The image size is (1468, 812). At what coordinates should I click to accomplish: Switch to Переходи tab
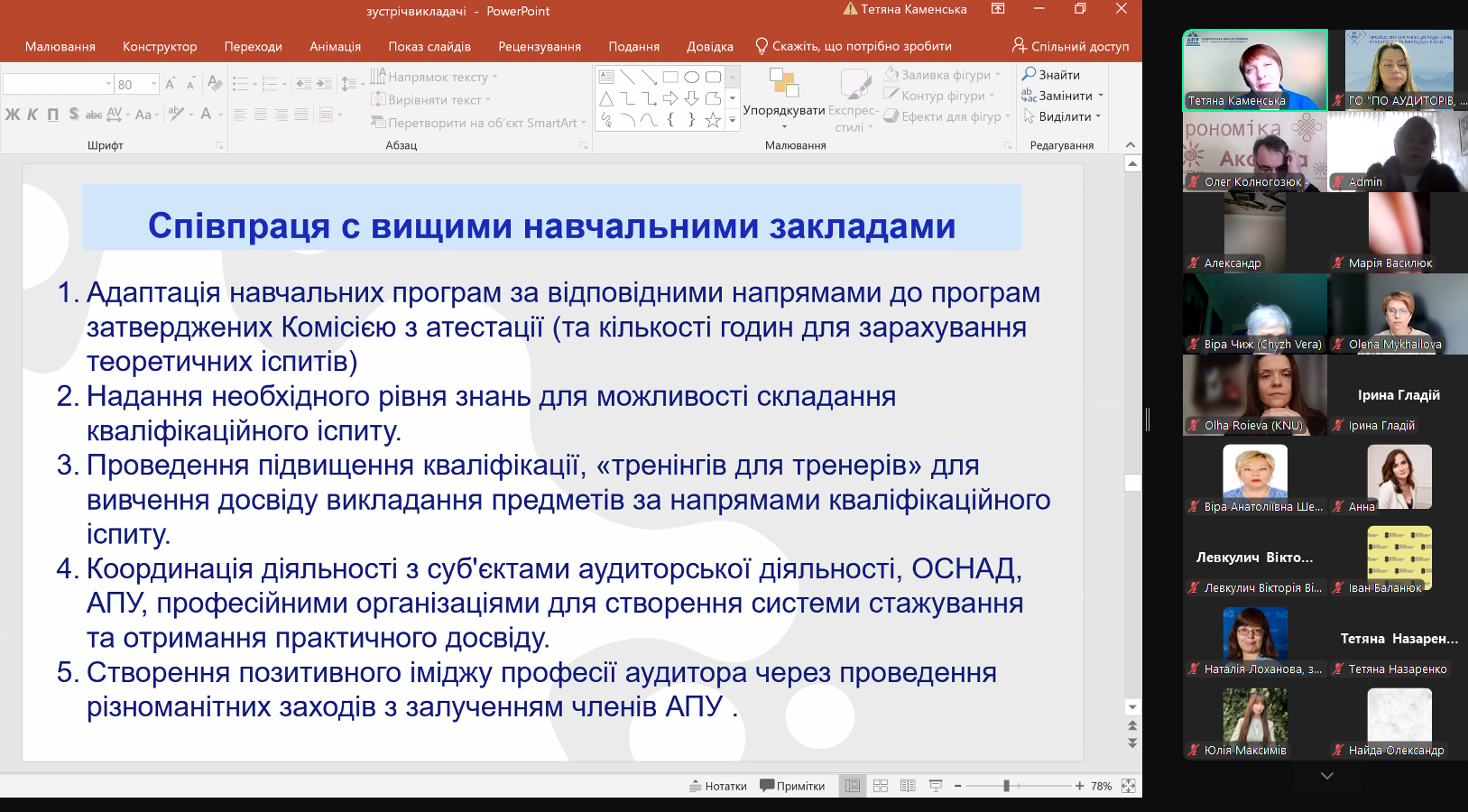(x=254, y=46)
